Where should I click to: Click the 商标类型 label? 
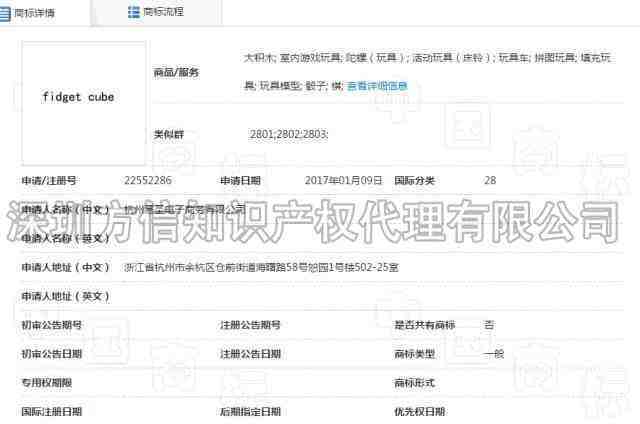coord(414,354)
